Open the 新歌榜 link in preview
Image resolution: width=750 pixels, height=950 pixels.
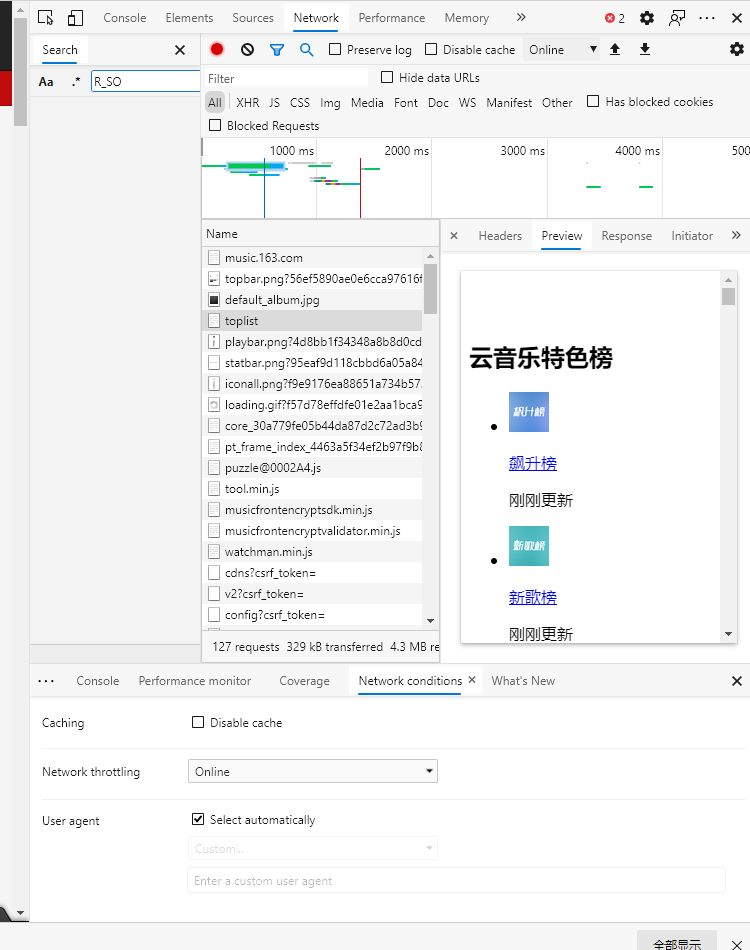533,597
